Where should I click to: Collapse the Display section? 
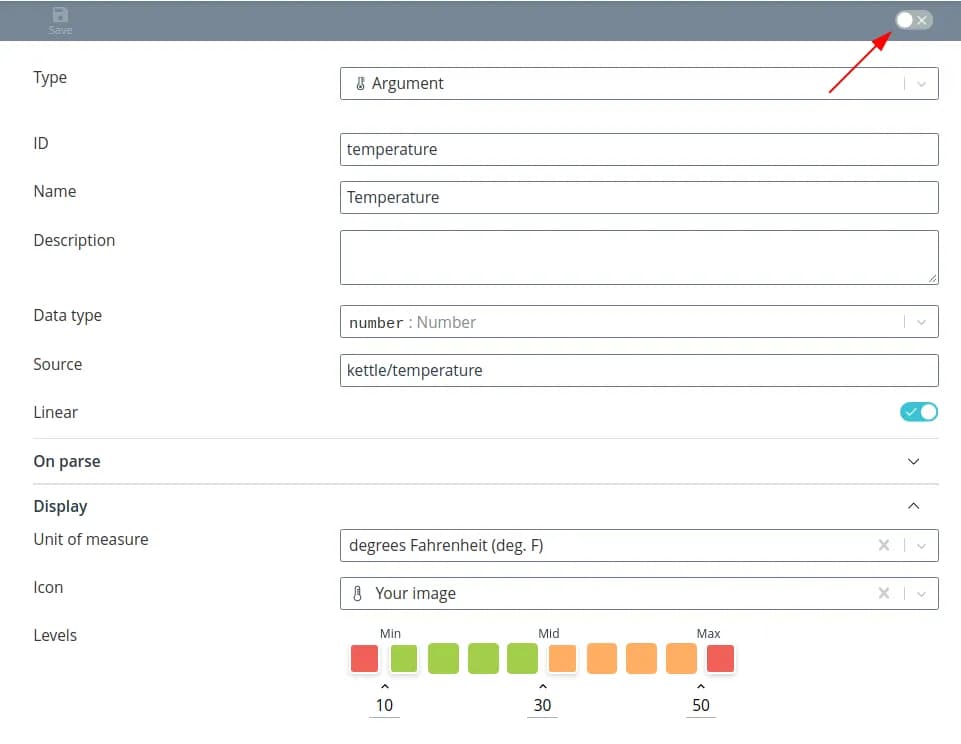[x=912, y=506]
